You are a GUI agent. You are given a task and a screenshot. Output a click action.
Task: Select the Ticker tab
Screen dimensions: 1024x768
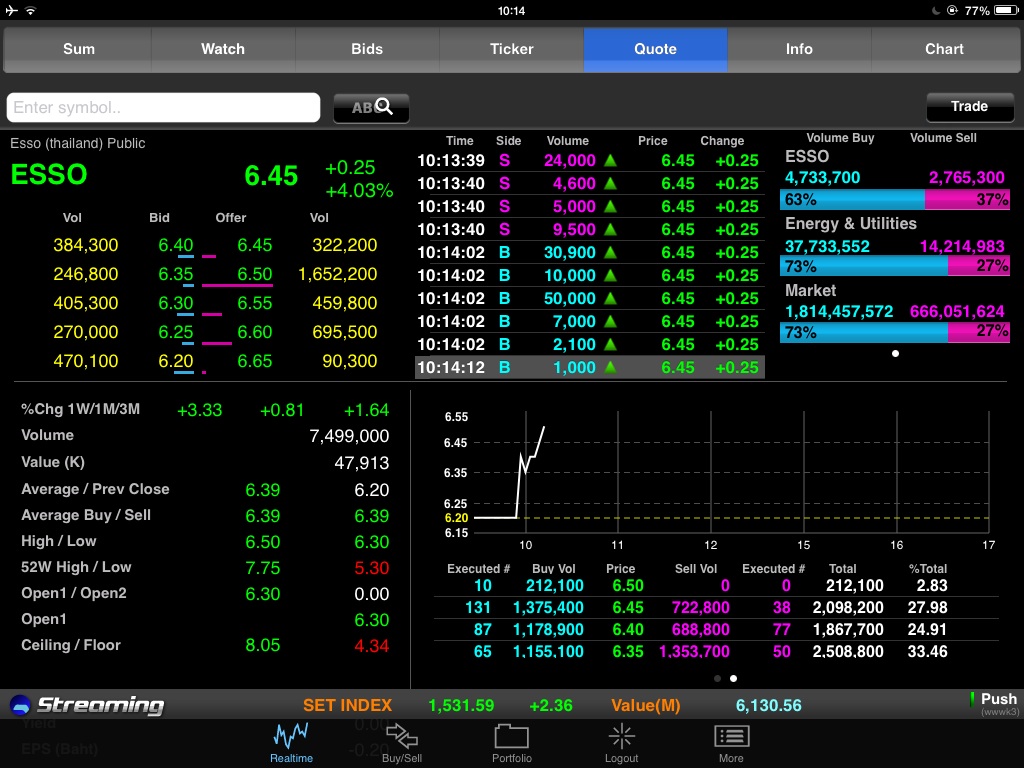coord(511,49)
